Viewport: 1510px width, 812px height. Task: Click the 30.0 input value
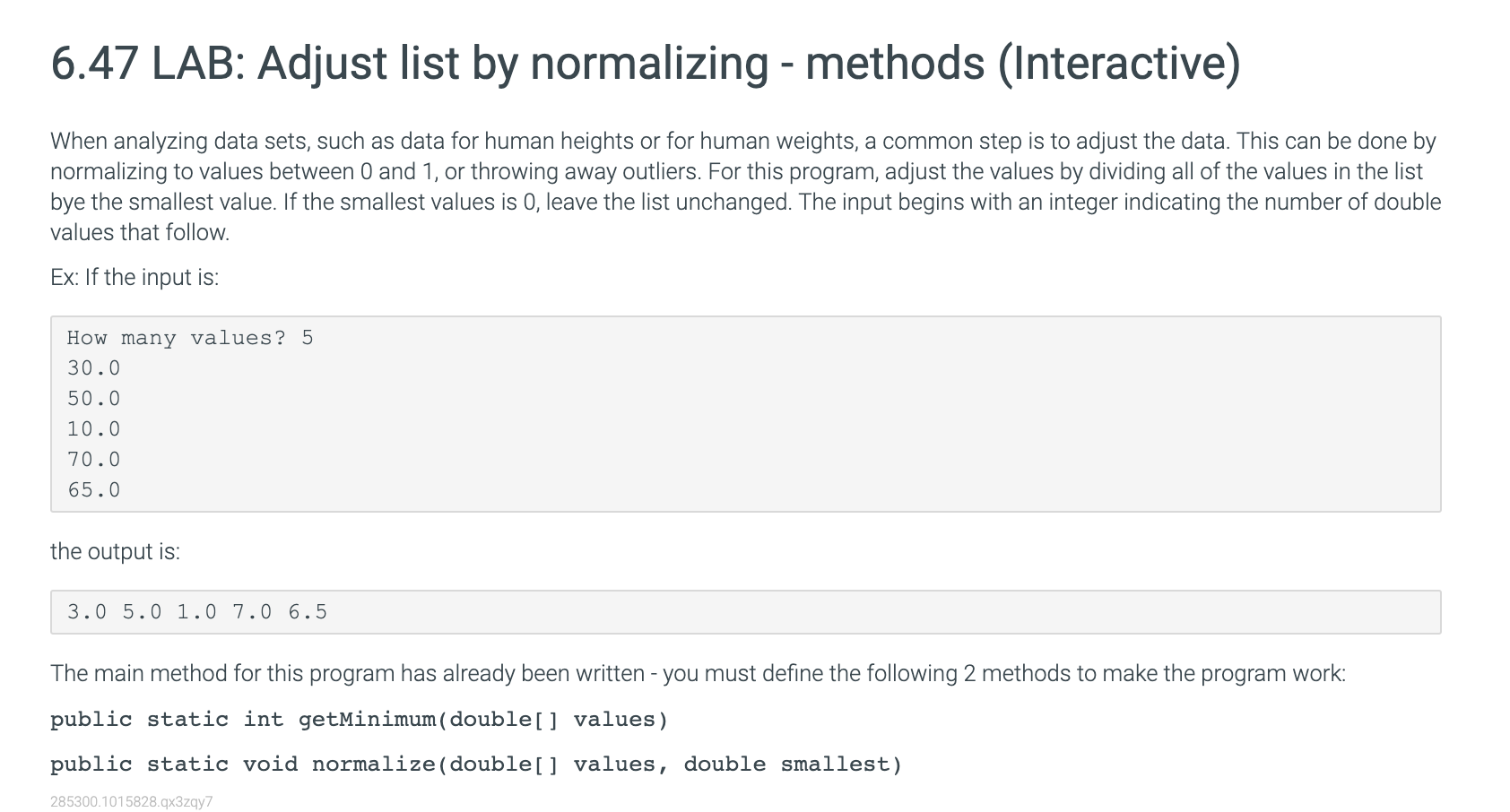click(x=93, y=368)
